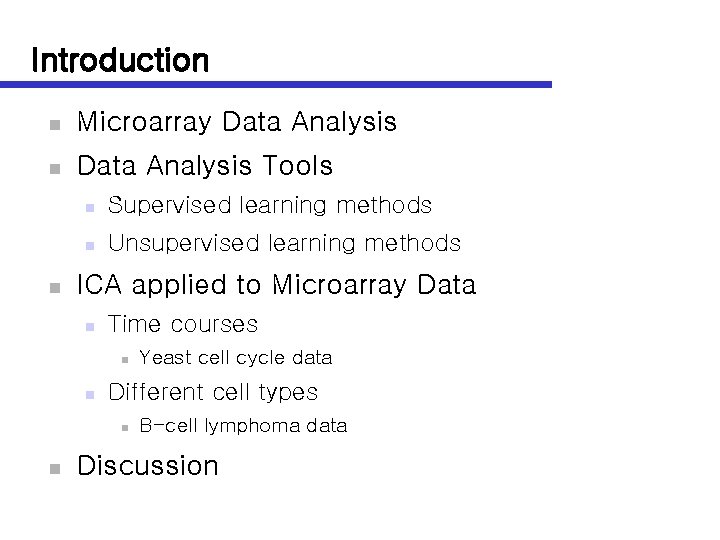Click the 'B-cell lymphoma data' text

(x=243, y=426)
